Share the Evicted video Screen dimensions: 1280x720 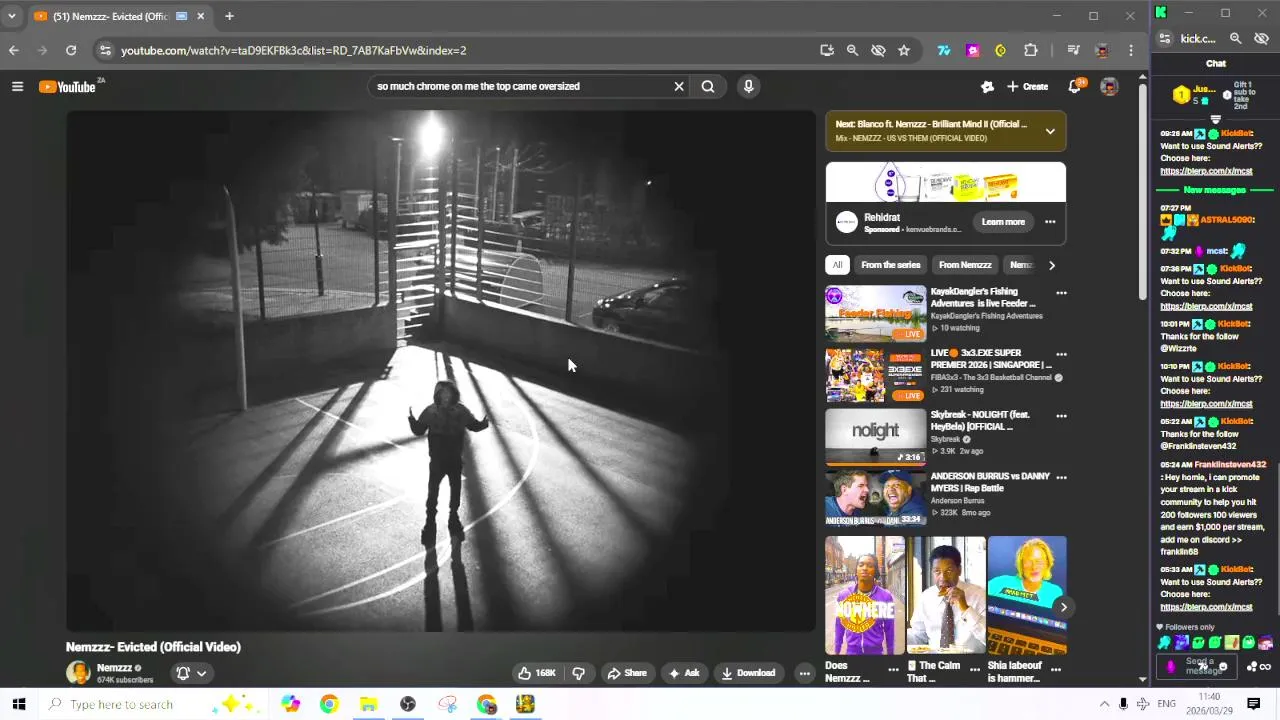(x=627, y=673)
